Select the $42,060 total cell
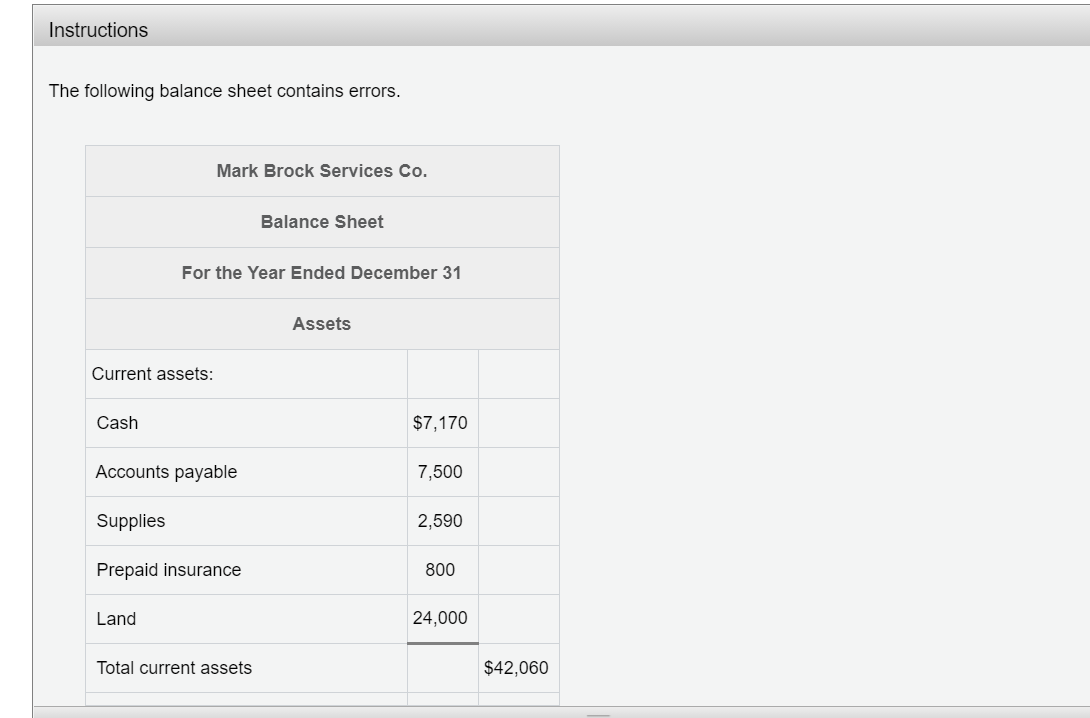 (517, 667)
